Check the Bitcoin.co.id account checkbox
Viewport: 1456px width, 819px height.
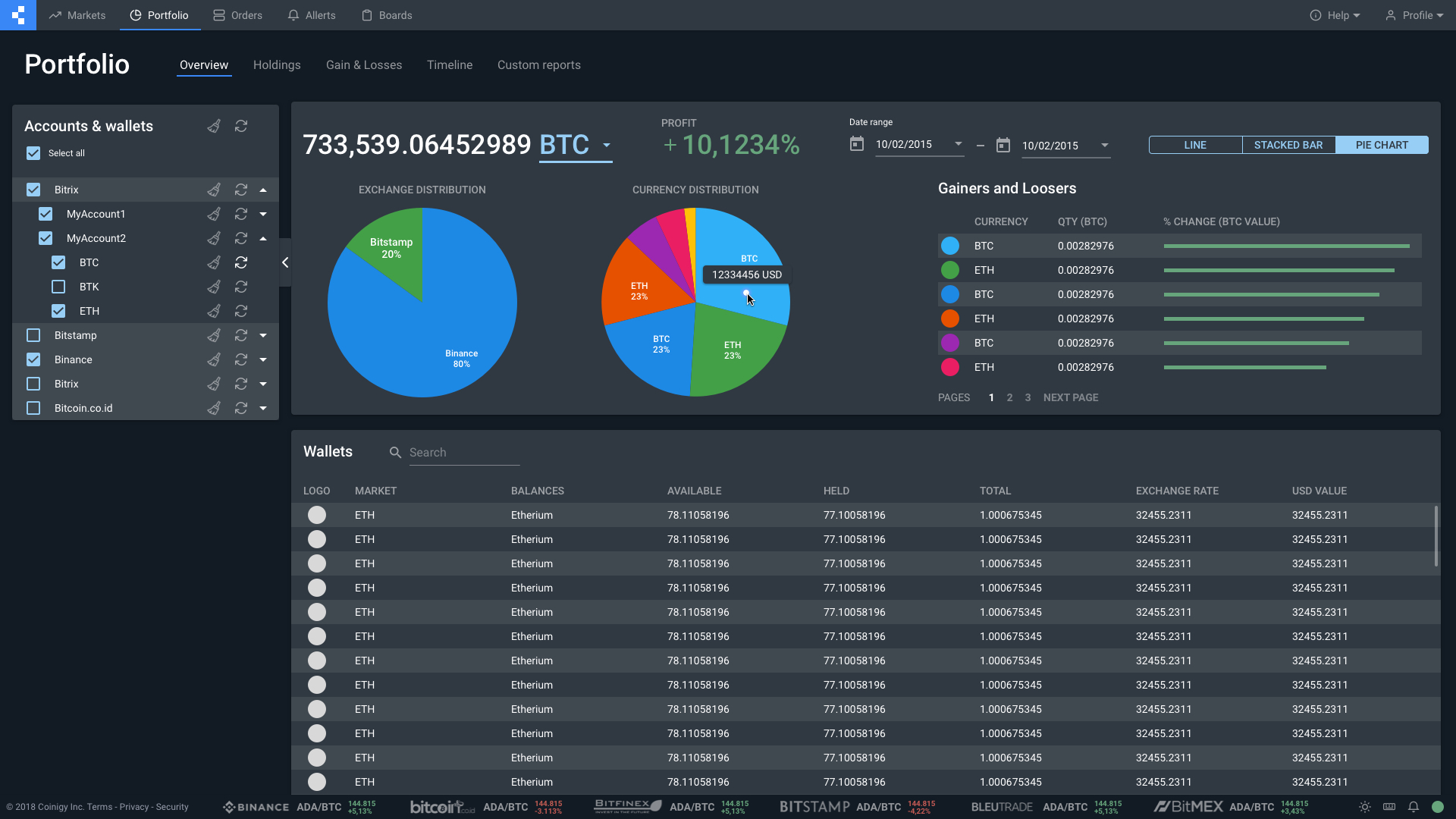[x=33, y=408]
